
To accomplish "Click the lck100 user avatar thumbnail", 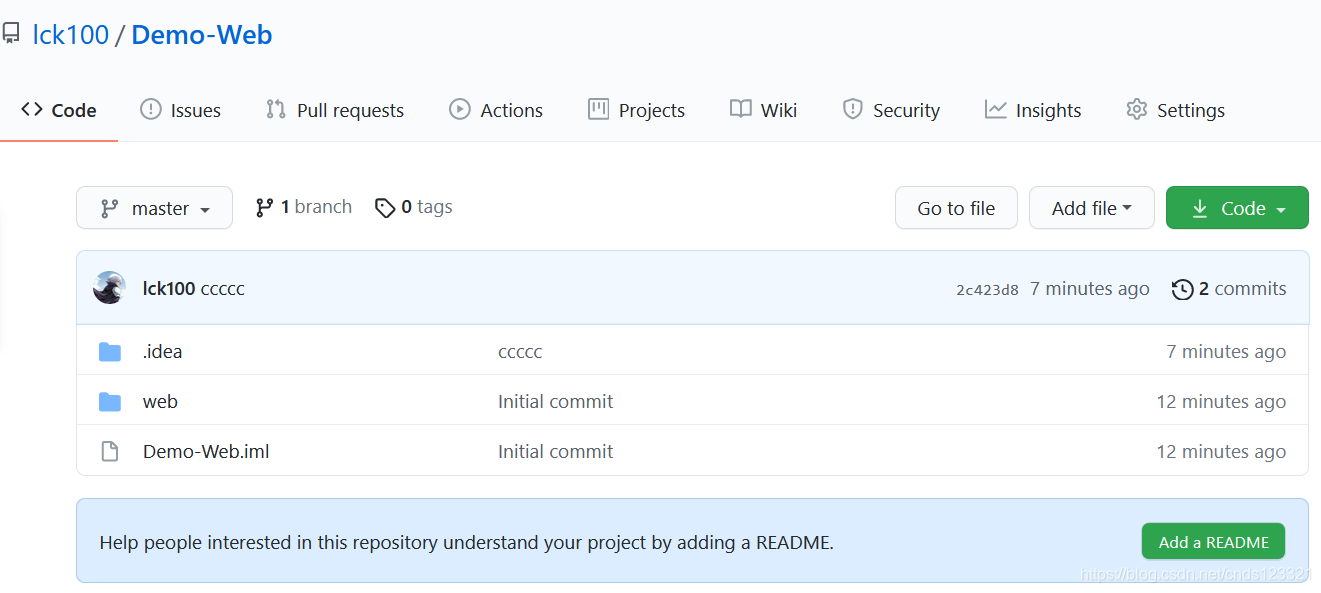I will (109, 288).
